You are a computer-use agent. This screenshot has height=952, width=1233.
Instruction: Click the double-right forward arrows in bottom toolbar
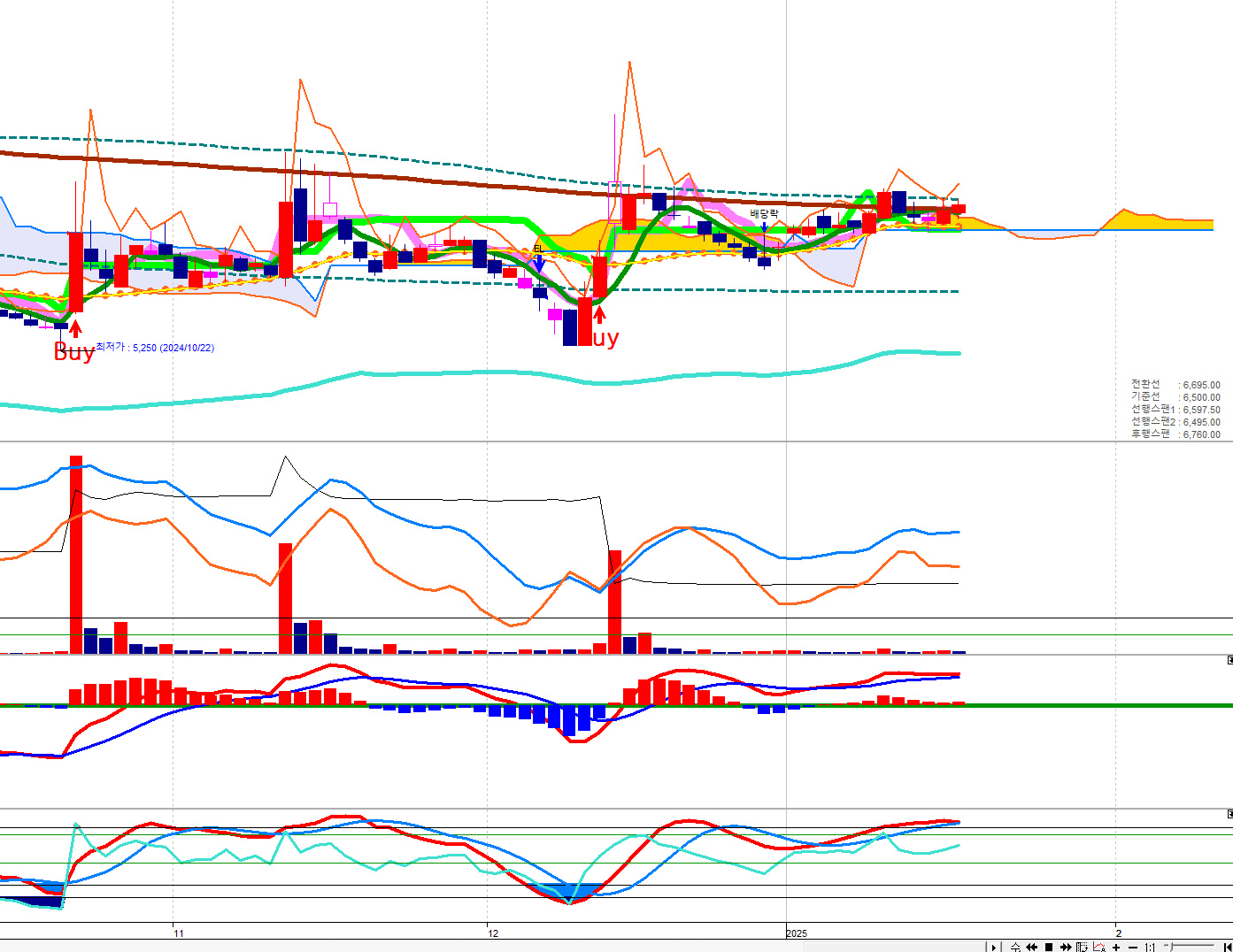[x=1066, y=947]
